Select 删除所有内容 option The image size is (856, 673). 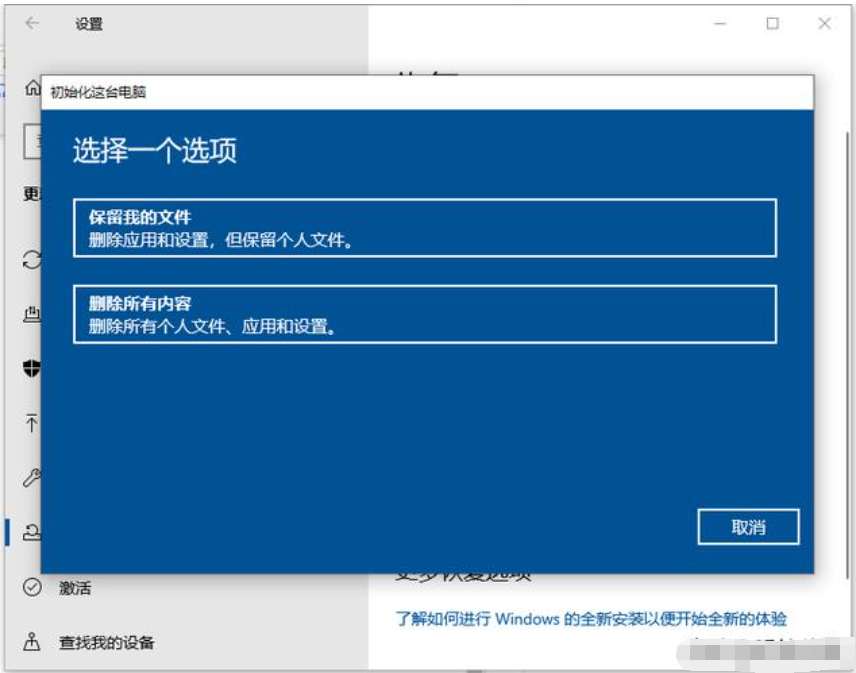click(x=428, y=312)
